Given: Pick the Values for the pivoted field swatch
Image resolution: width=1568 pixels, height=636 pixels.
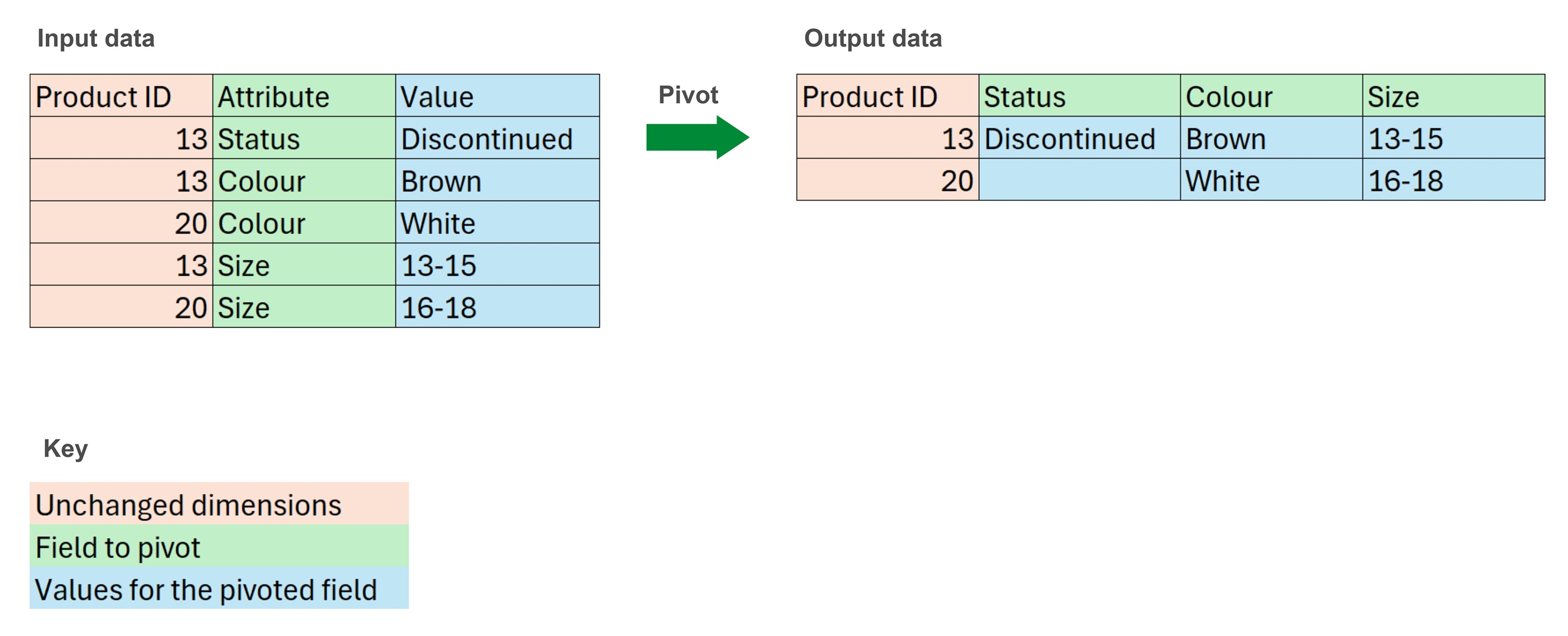Looking at the screenshot, I should pos(219,589).
